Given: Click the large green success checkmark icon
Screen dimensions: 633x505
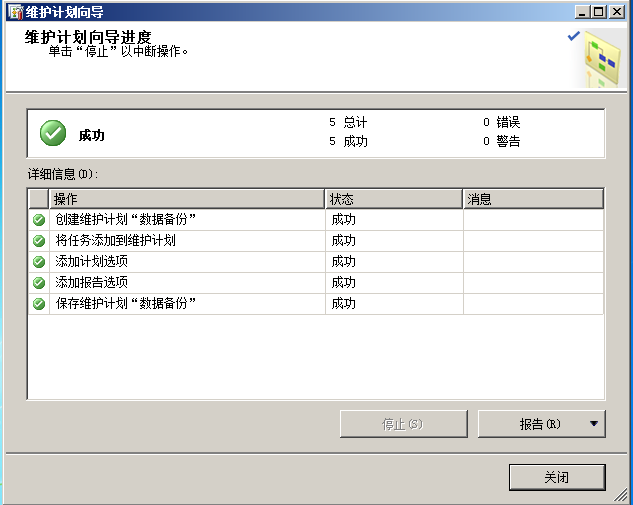Looking at the screenshot, I should pos(53,132).
